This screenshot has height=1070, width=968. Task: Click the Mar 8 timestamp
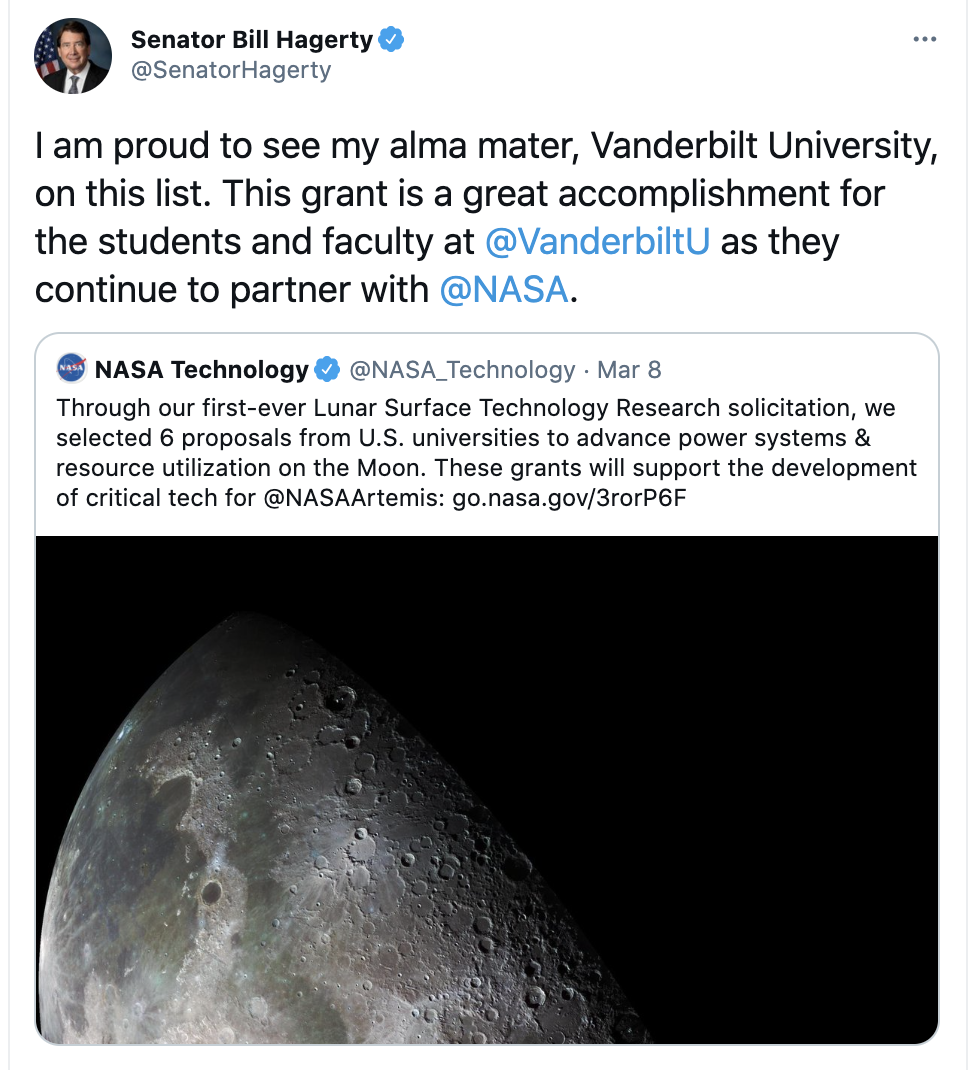[x=629, y=370]
